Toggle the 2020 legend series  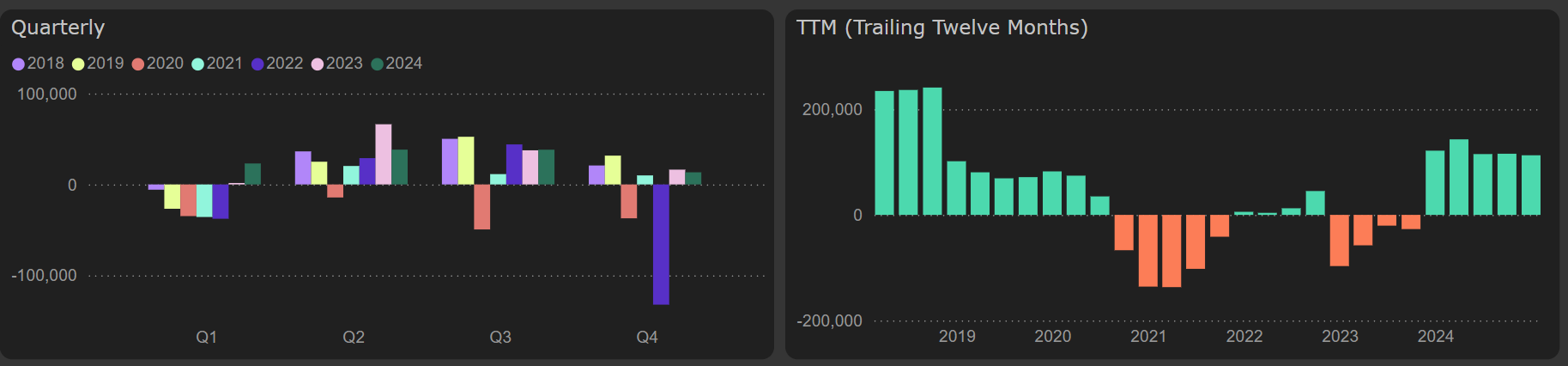click(157, 64)
